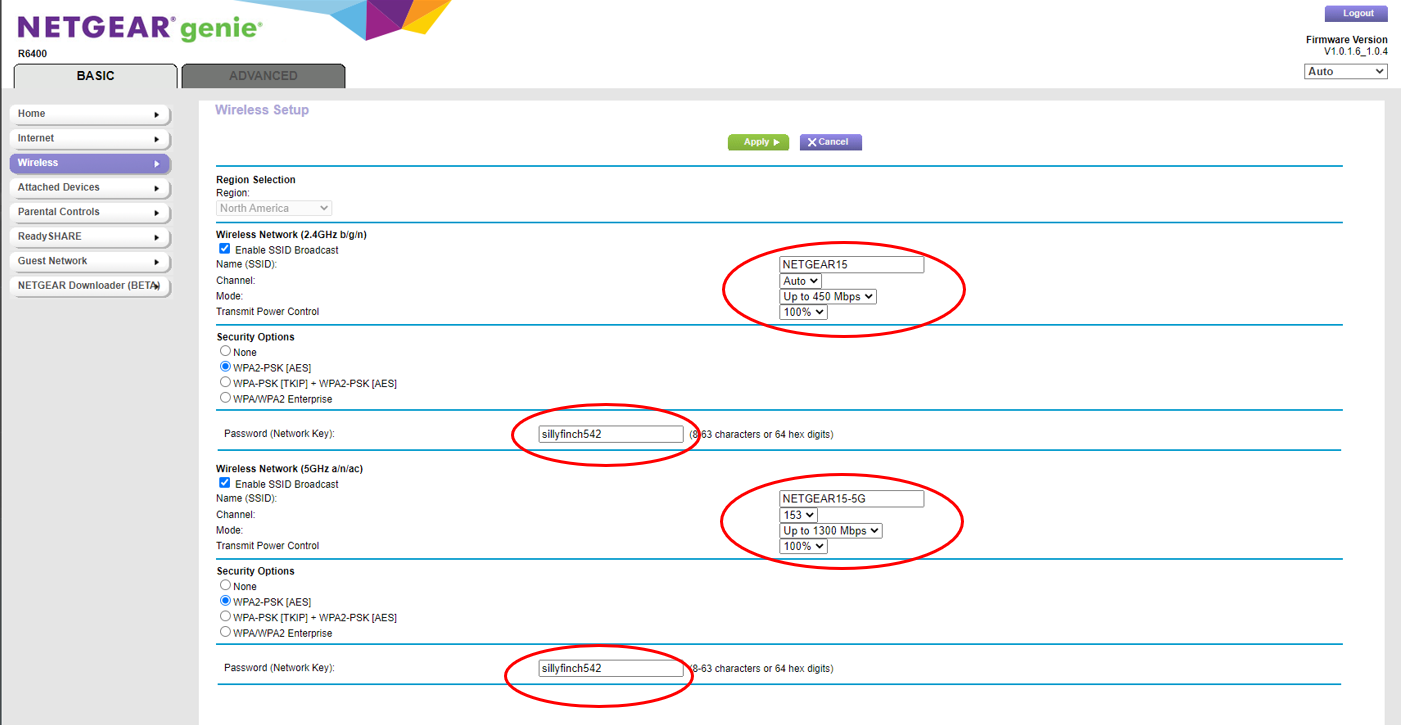Click the Logout button
This screenshot has width=1405, height=725.
coord(1356,13)
